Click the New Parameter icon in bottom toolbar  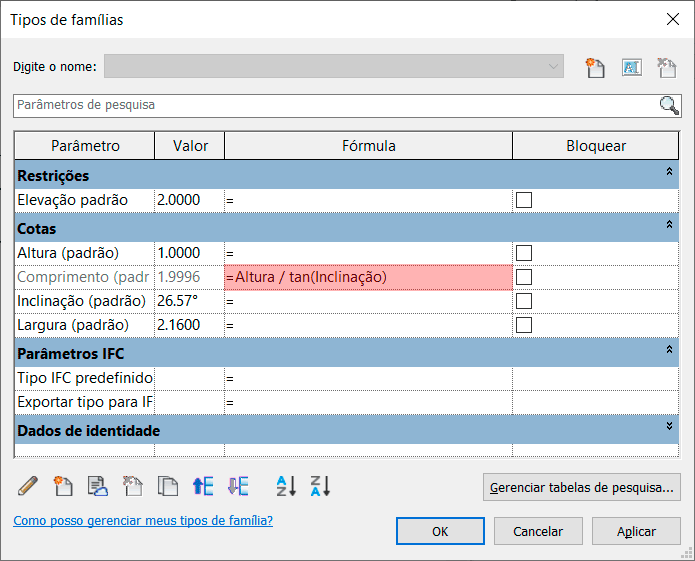(63, 487)
